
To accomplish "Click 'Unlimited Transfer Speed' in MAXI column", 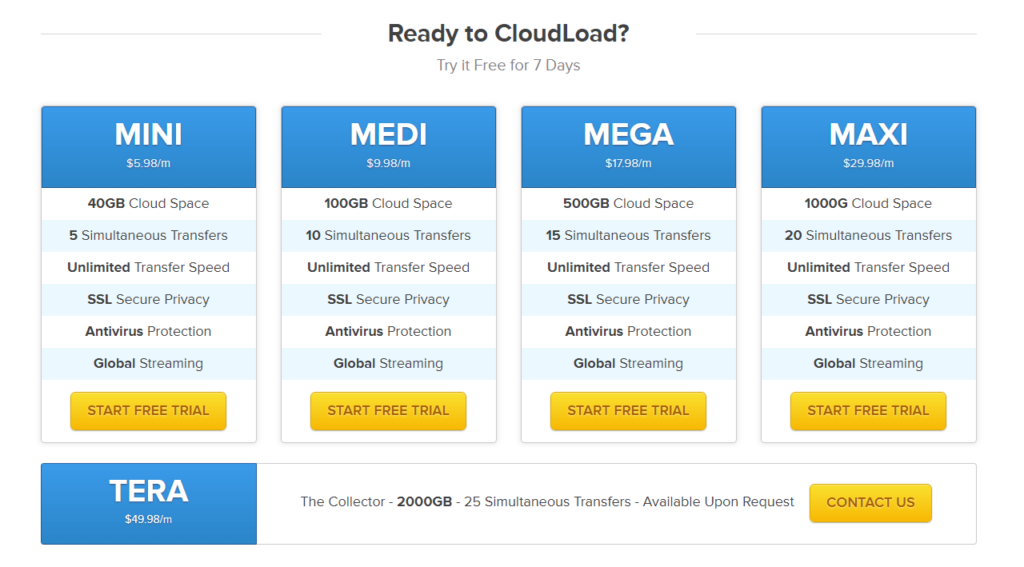I will [868, 268].
